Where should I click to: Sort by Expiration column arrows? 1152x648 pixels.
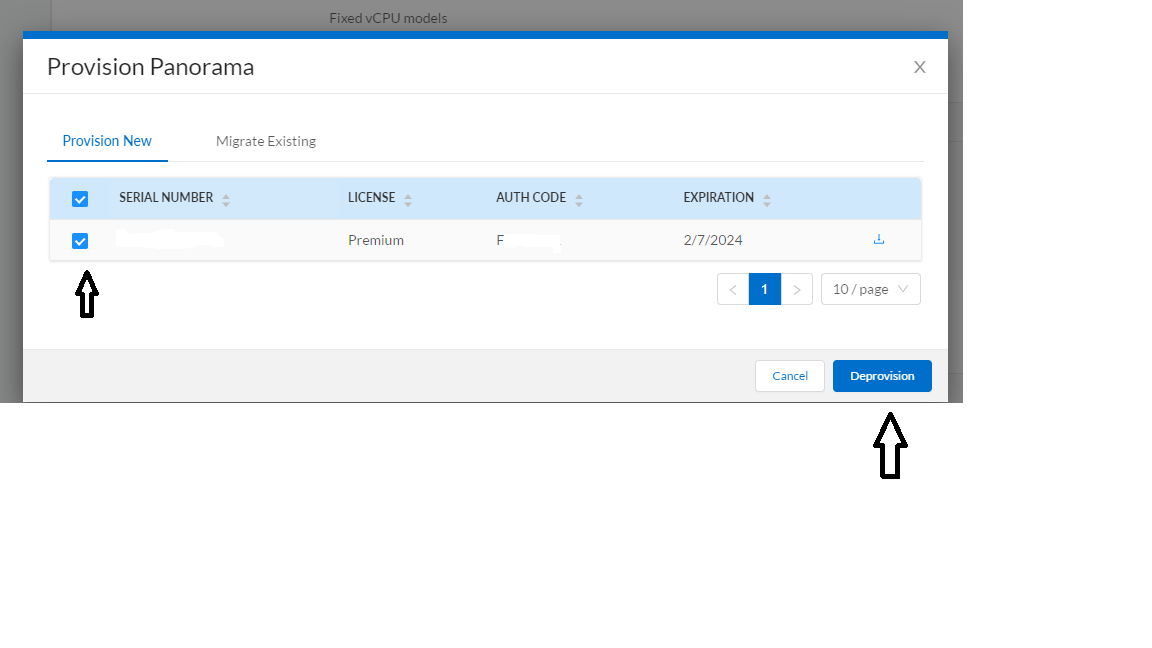pyautogui.click(x=767, y=201)
